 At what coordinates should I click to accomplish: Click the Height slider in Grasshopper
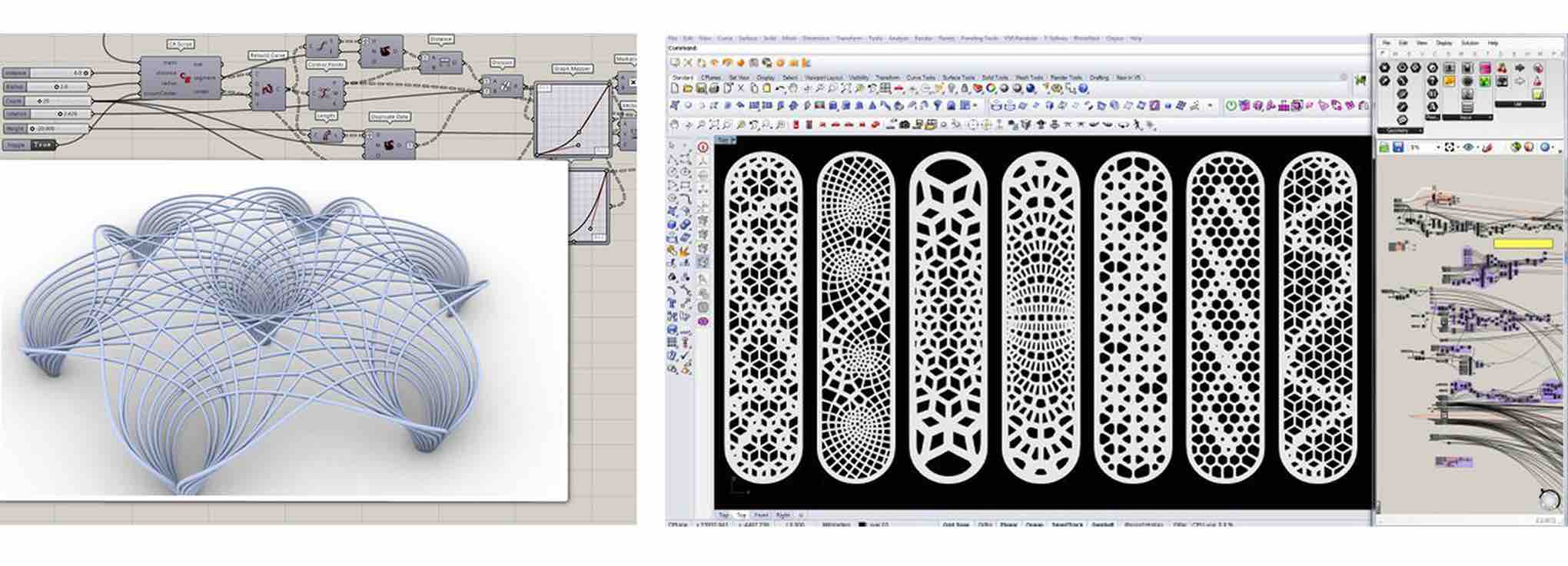(x=47, y=128)
